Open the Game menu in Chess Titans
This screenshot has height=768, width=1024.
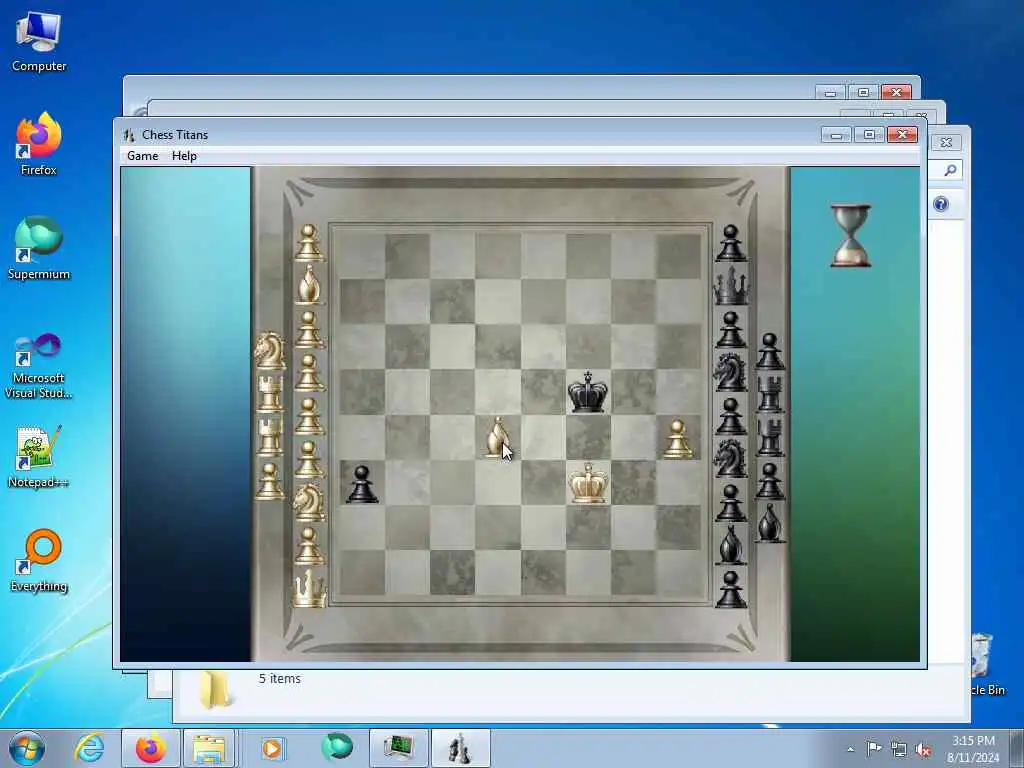coord(142,155)
